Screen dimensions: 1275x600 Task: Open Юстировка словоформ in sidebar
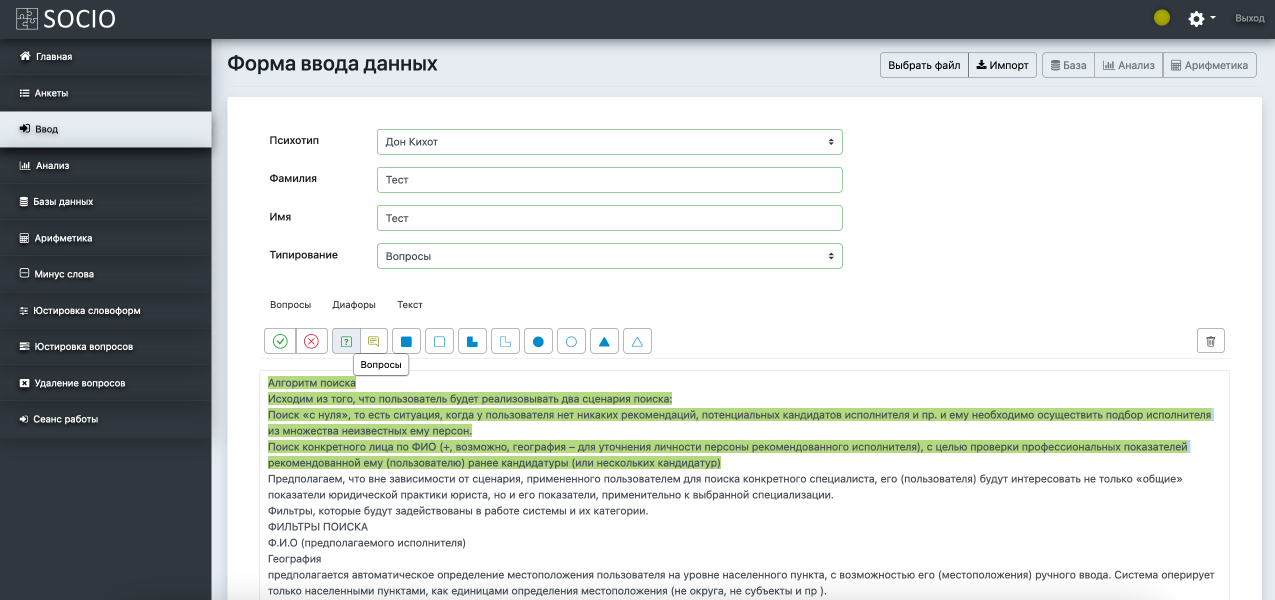[87, 311]
